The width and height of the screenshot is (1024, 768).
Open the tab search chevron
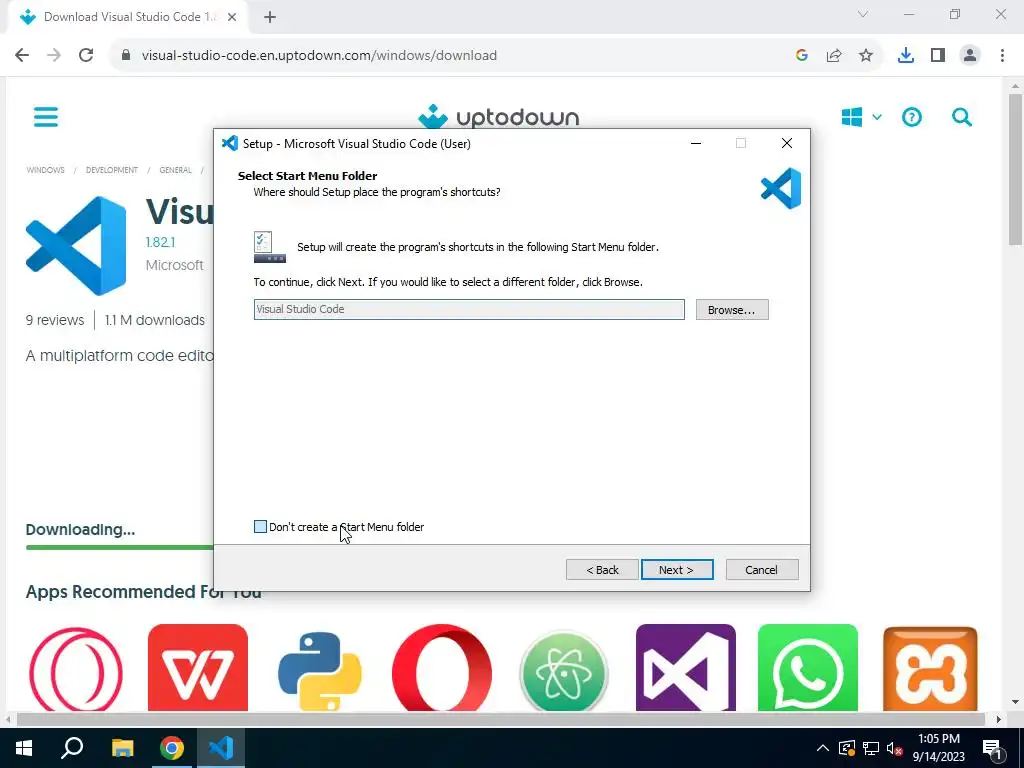[x=863, y=14]
